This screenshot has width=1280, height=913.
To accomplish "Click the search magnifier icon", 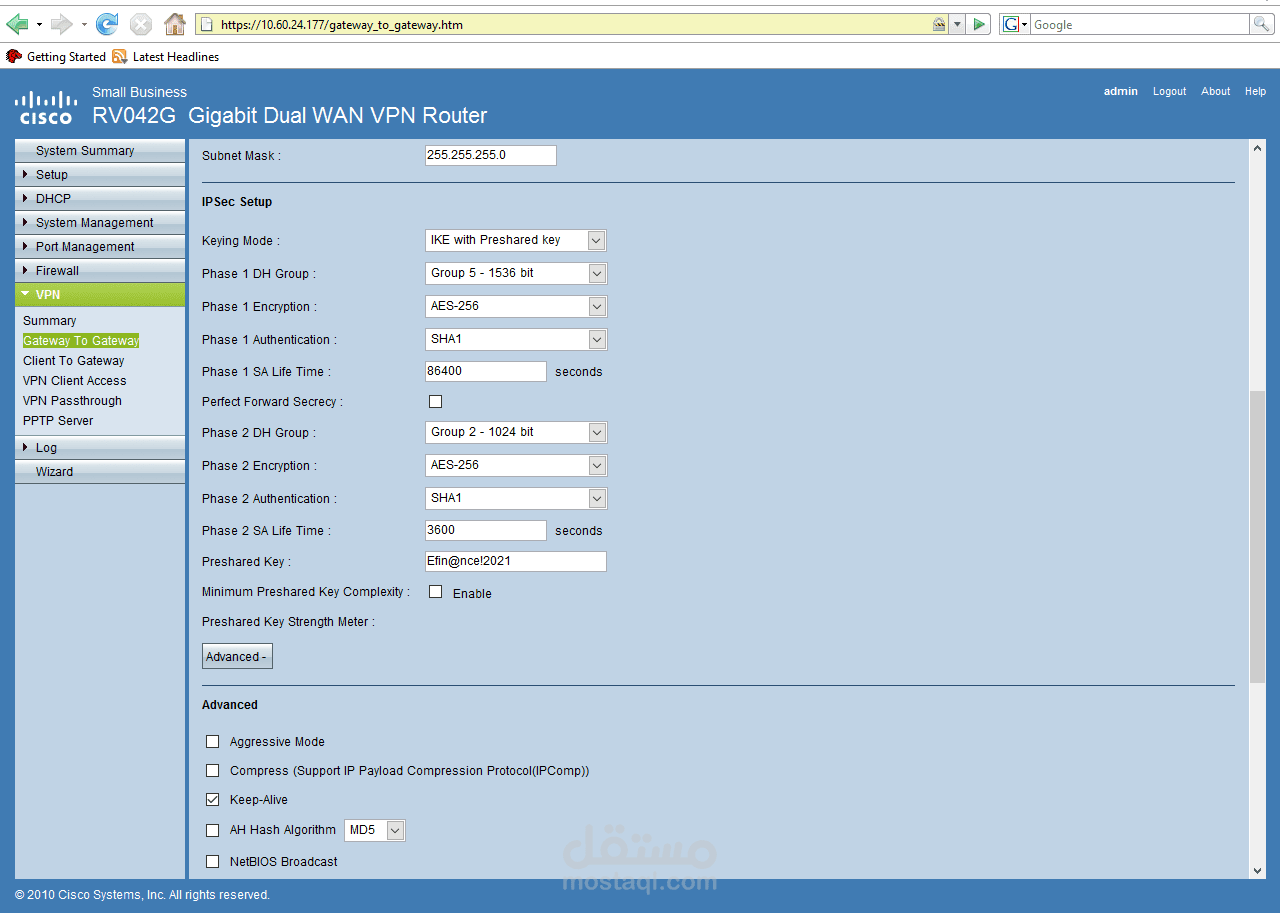I will 1262,24.
